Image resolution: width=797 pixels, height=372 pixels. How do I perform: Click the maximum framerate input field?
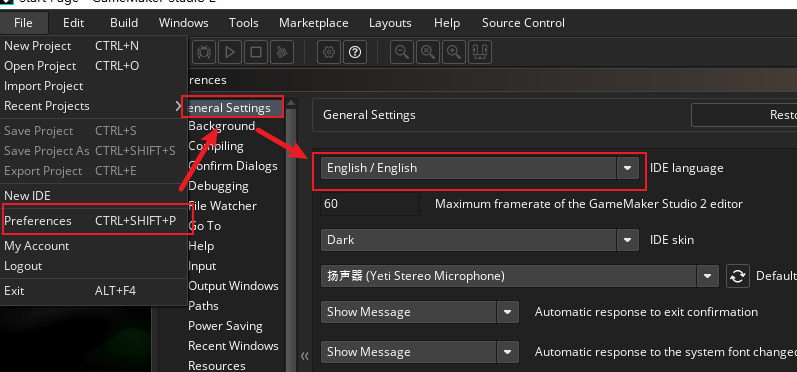click(x=370, y=204)
